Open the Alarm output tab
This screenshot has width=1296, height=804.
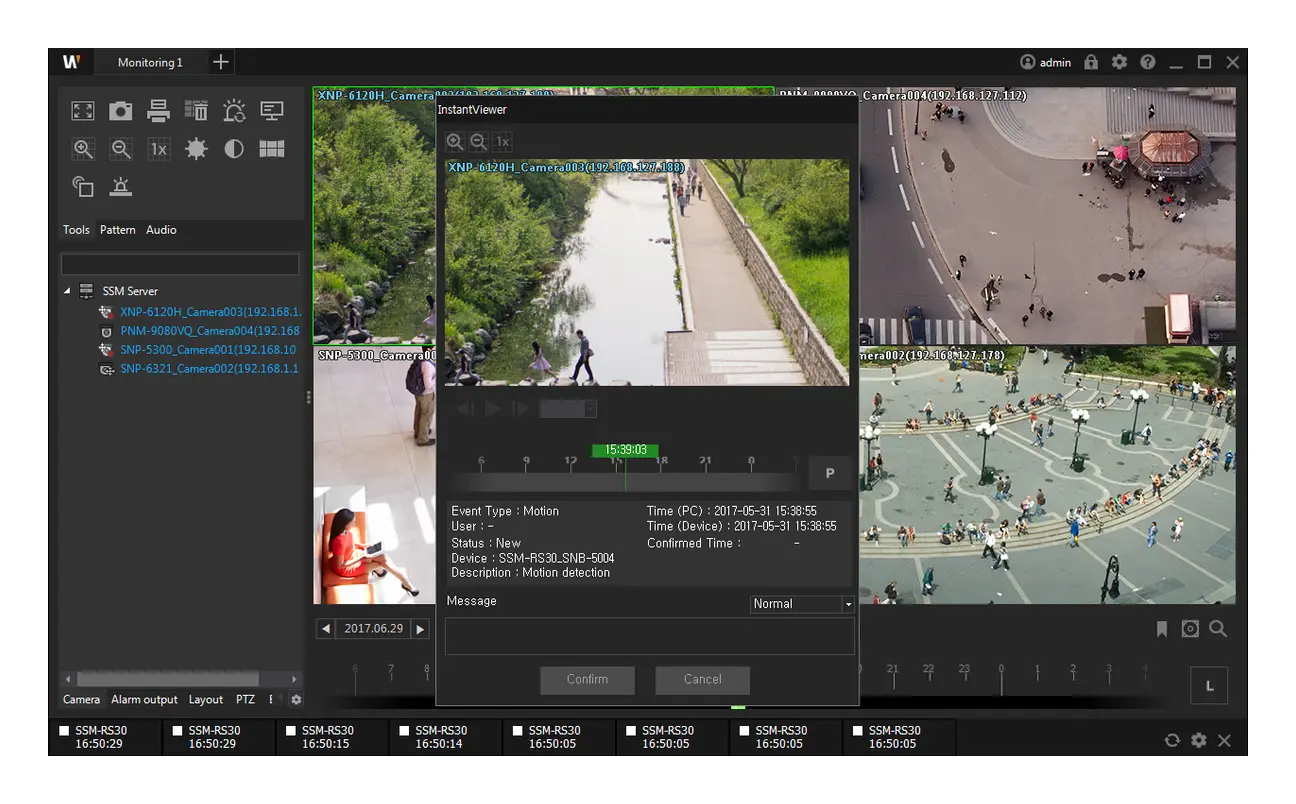tap(144, 700)
